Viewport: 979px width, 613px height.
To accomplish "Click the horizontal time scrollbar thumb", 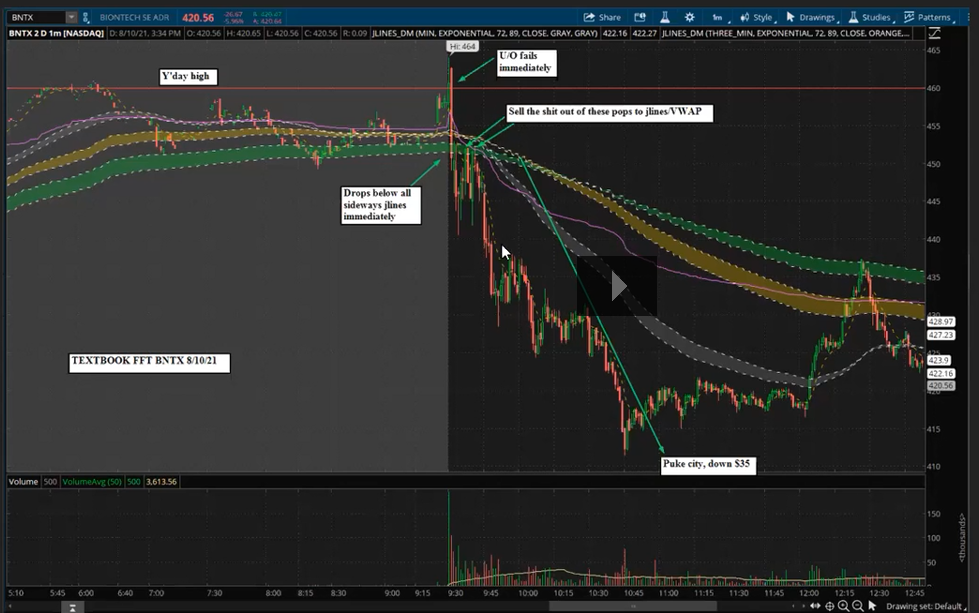I will point(632,606).
